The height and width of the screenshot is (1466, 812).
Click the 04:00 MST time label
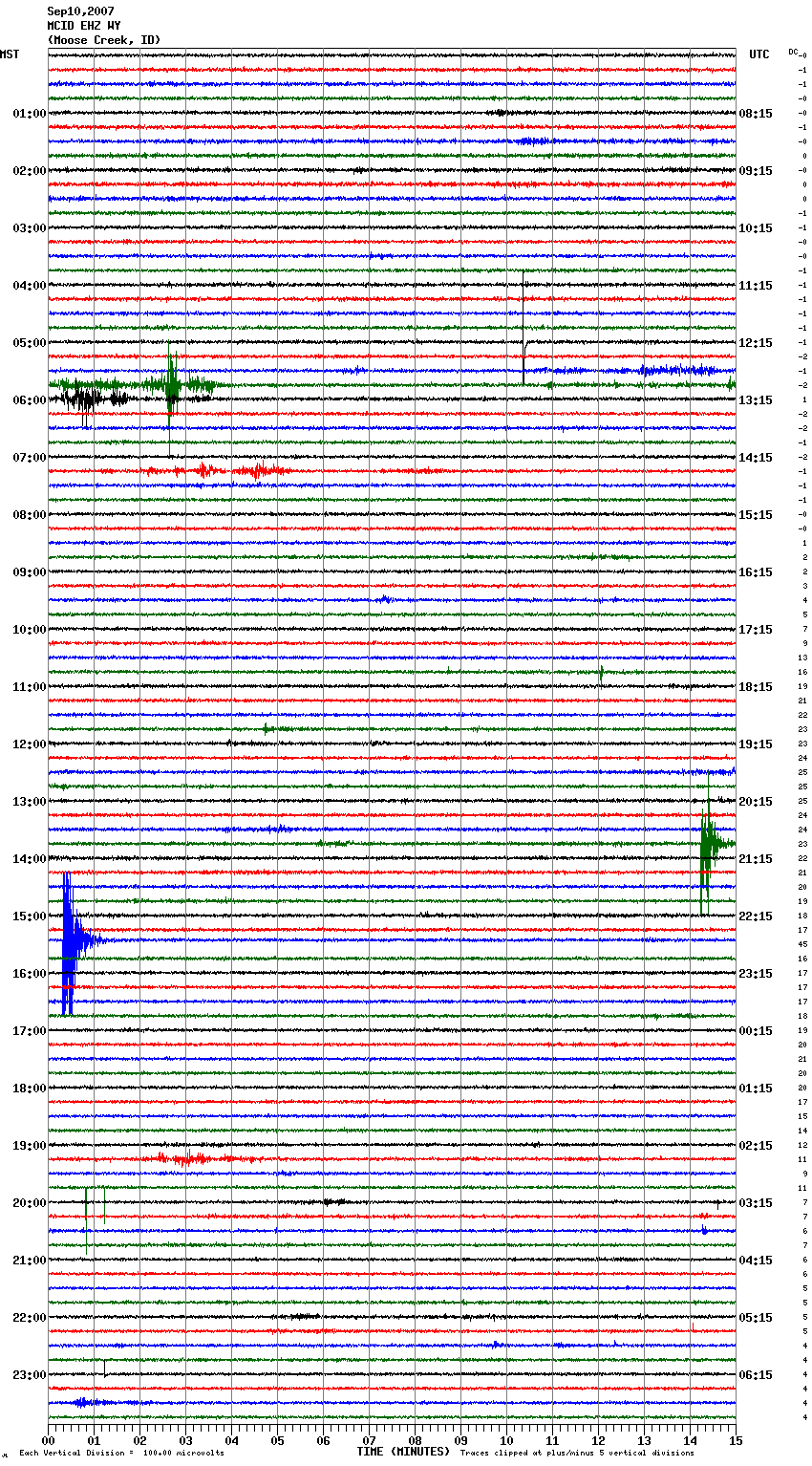click(x=30, y=286)
